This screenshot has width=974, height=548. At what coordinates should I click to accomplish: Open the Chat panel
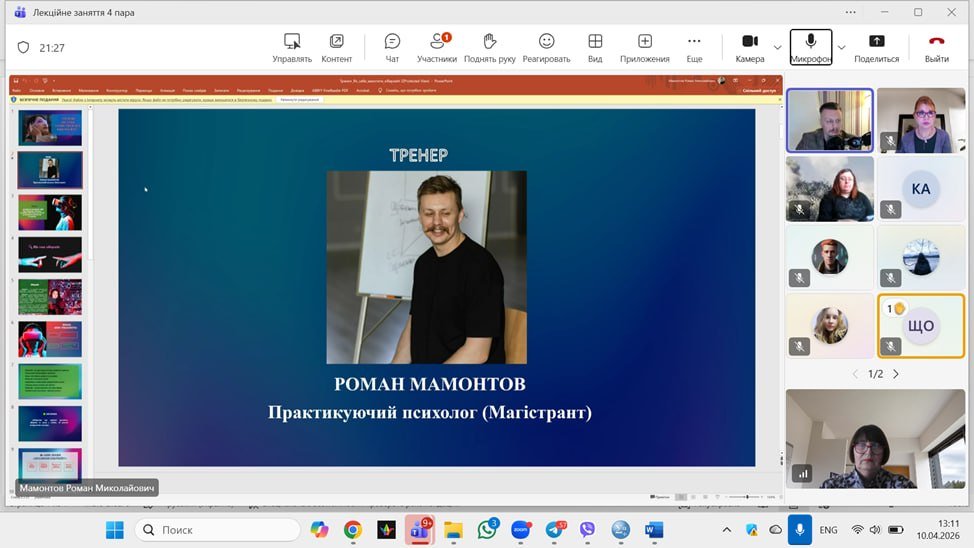(392, 47)
